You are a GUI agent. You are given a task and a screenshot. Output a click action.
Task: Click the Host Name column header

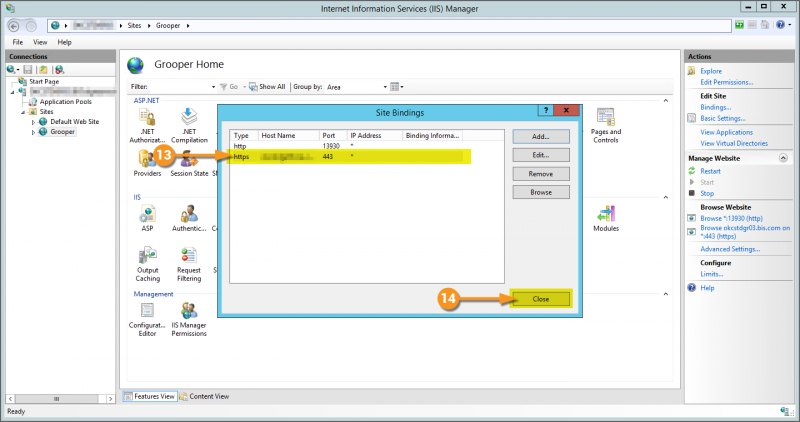289,136
